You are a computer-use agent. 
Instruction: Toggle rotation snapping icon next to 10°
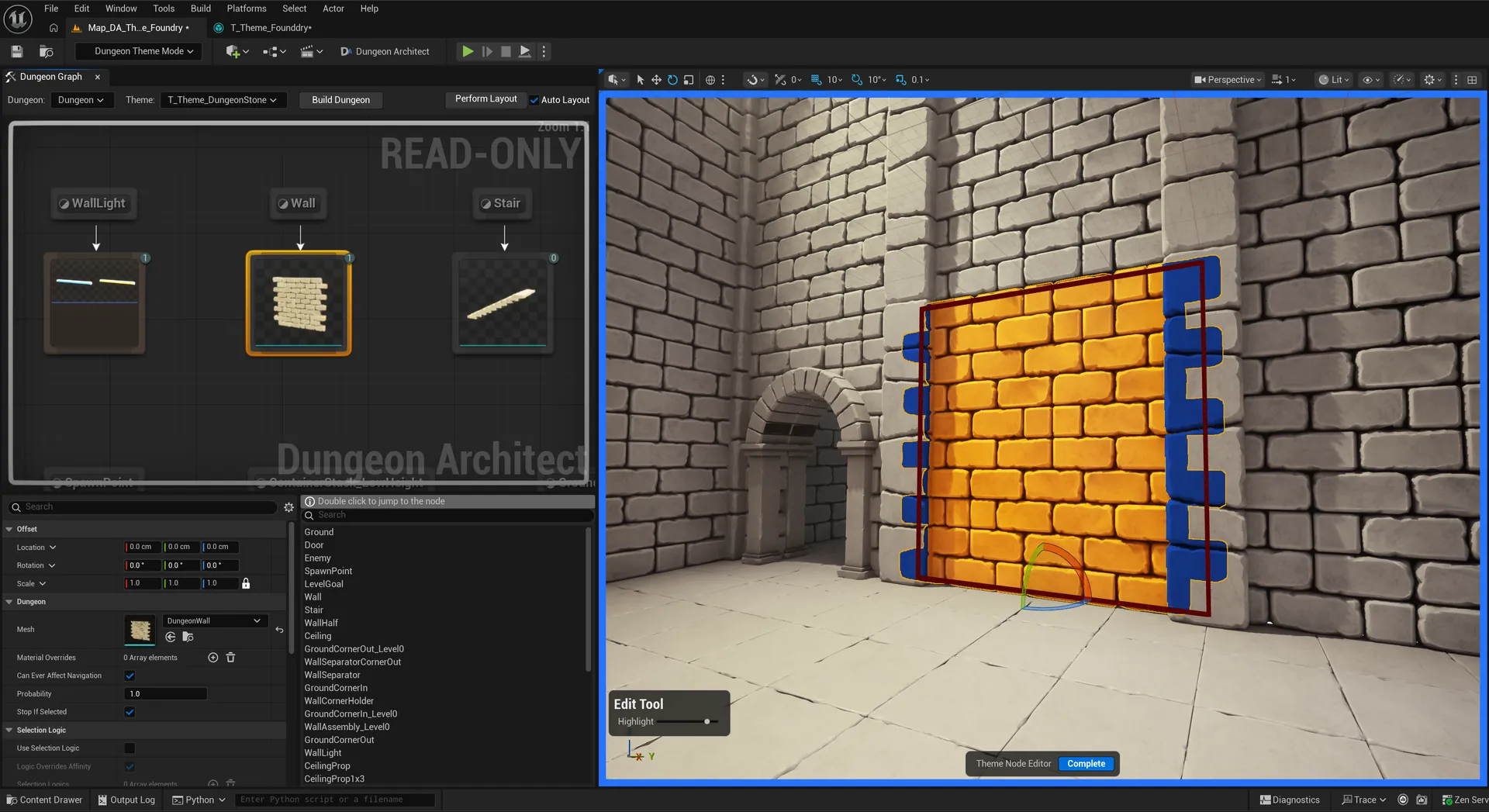pos(856,80)
